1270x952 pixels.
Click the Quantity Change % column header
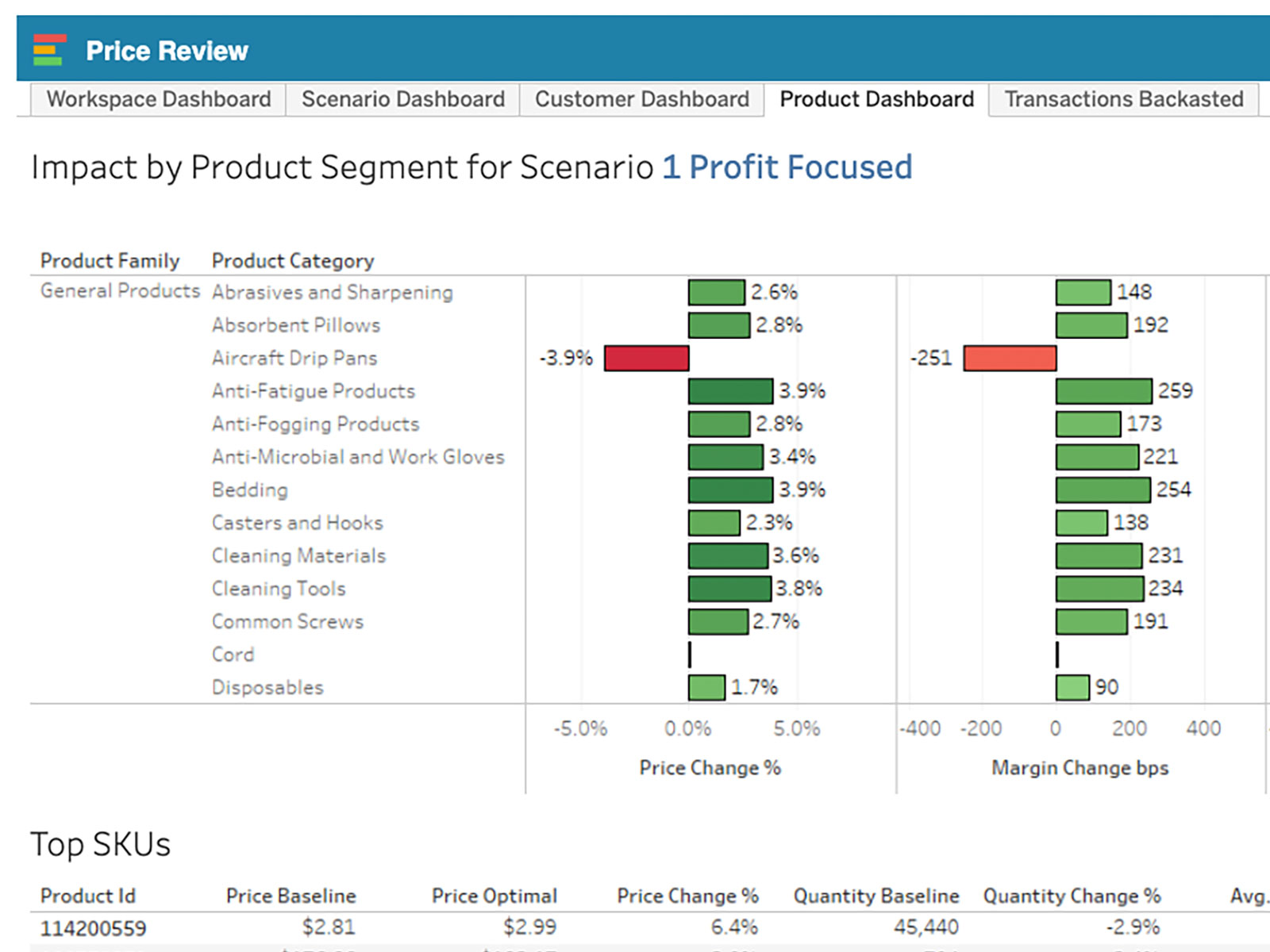(1072, 896)
